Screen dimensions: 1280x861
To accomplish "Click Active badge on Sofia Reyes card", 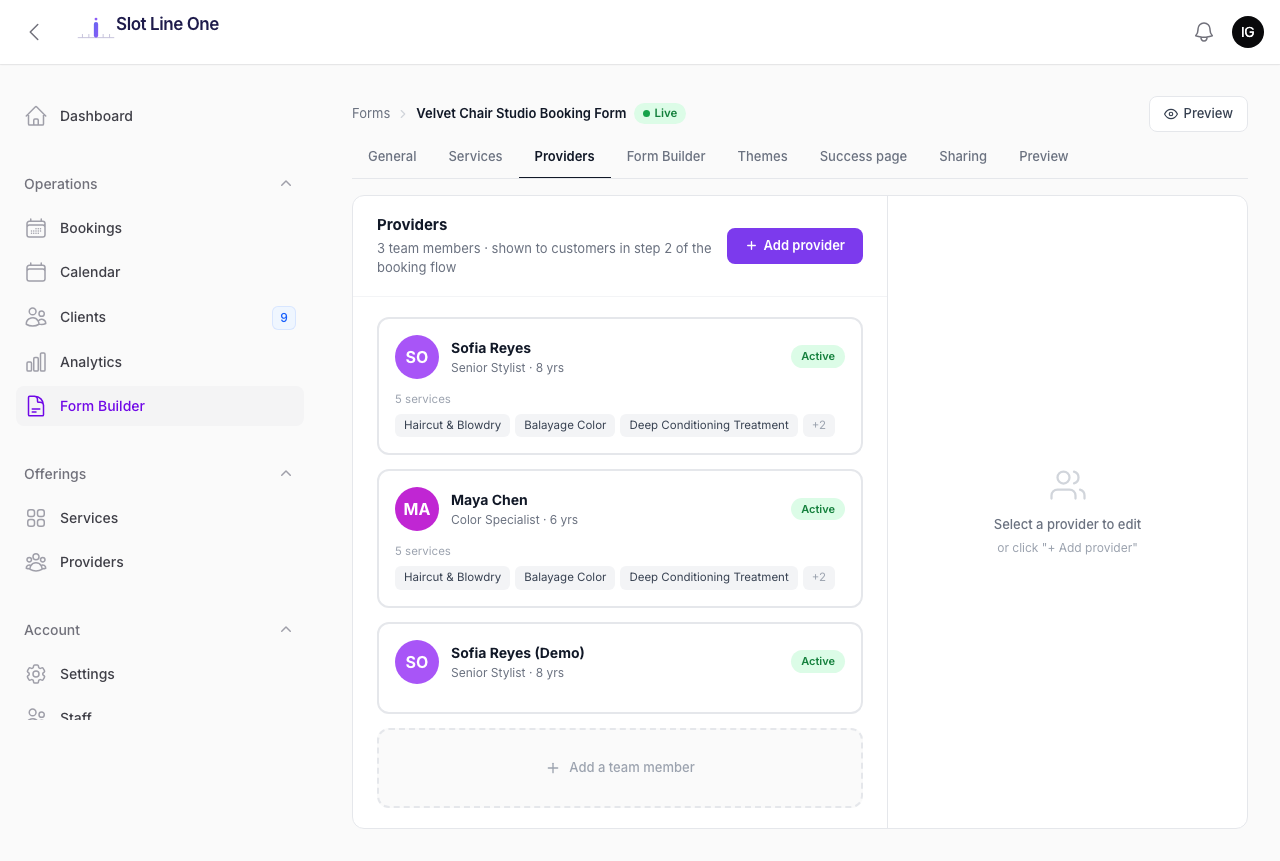I will (x=818, y=357).
